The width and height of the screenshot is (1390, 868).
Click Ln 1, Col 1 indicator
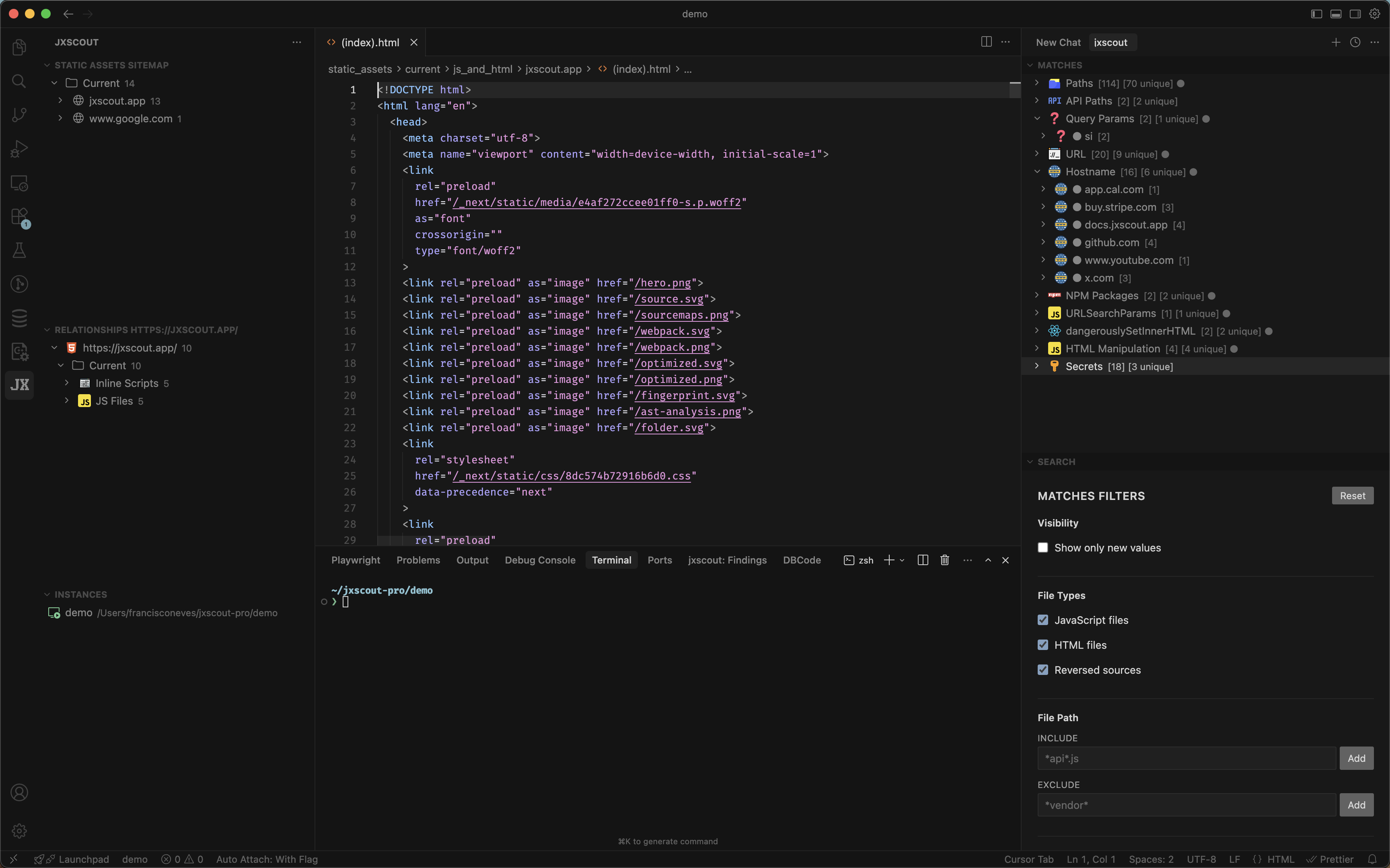point(1091,860)
